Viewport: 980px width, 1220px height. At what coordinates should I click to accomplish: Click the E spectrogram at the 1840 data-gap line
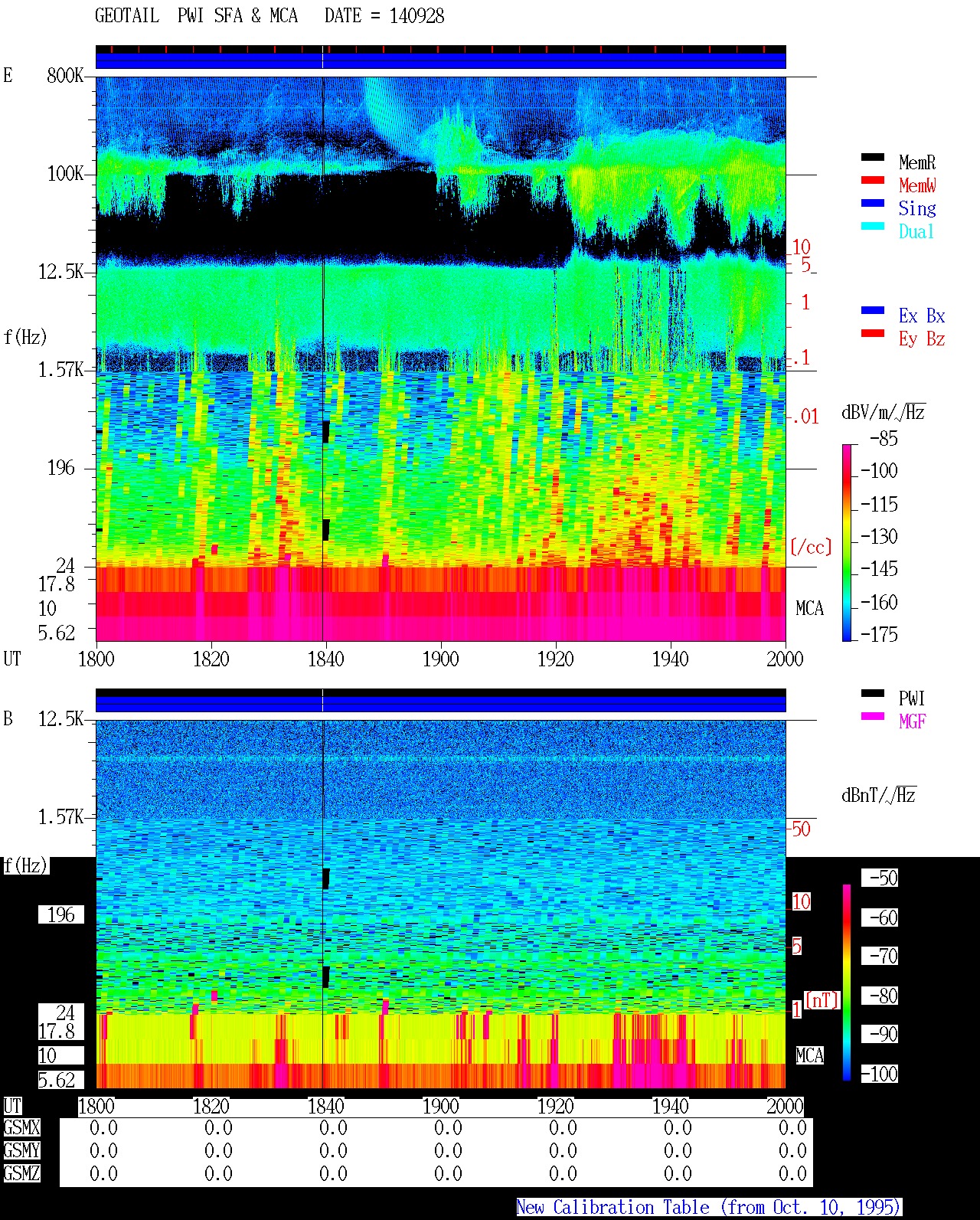(323, 358)
